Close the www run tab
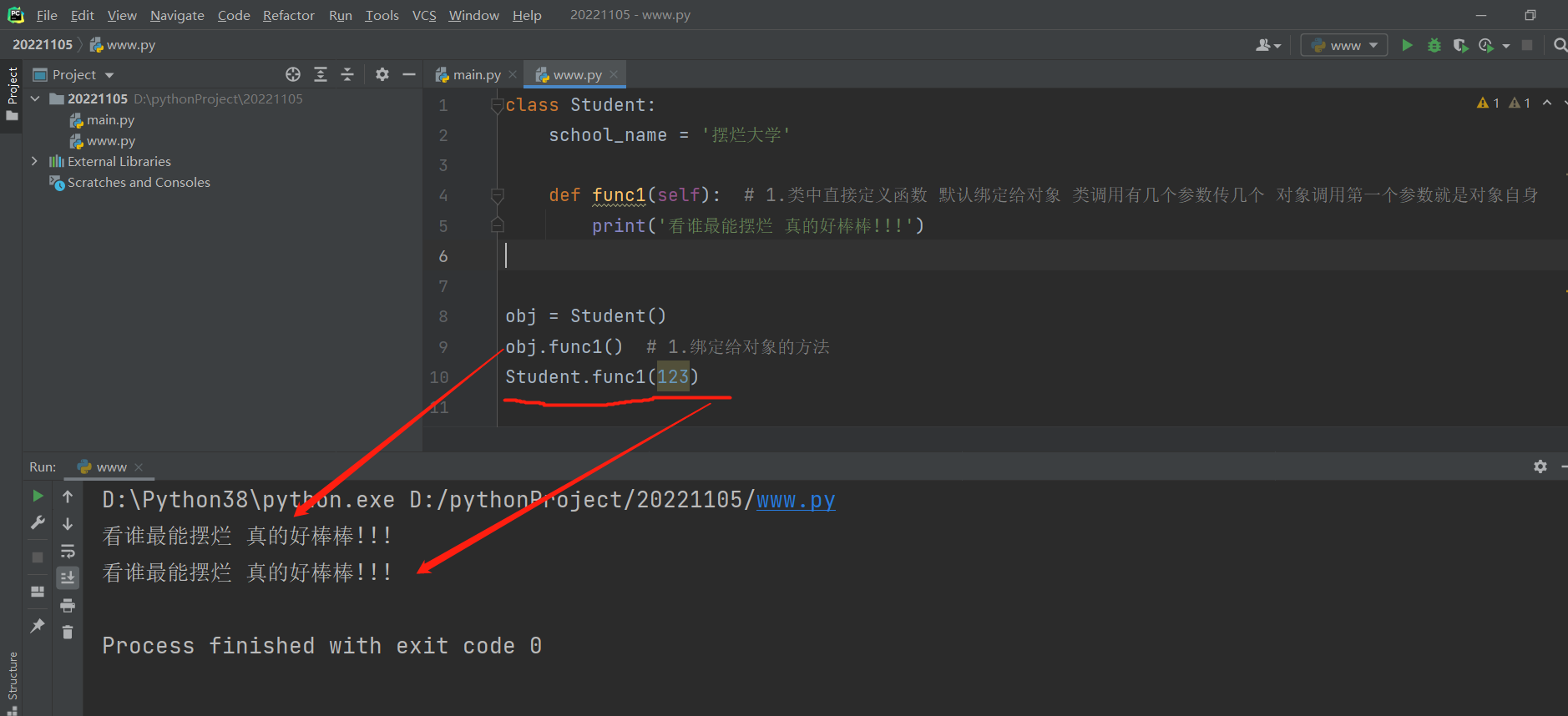This screenshot has width=1568, height=716. pos(139,467)
